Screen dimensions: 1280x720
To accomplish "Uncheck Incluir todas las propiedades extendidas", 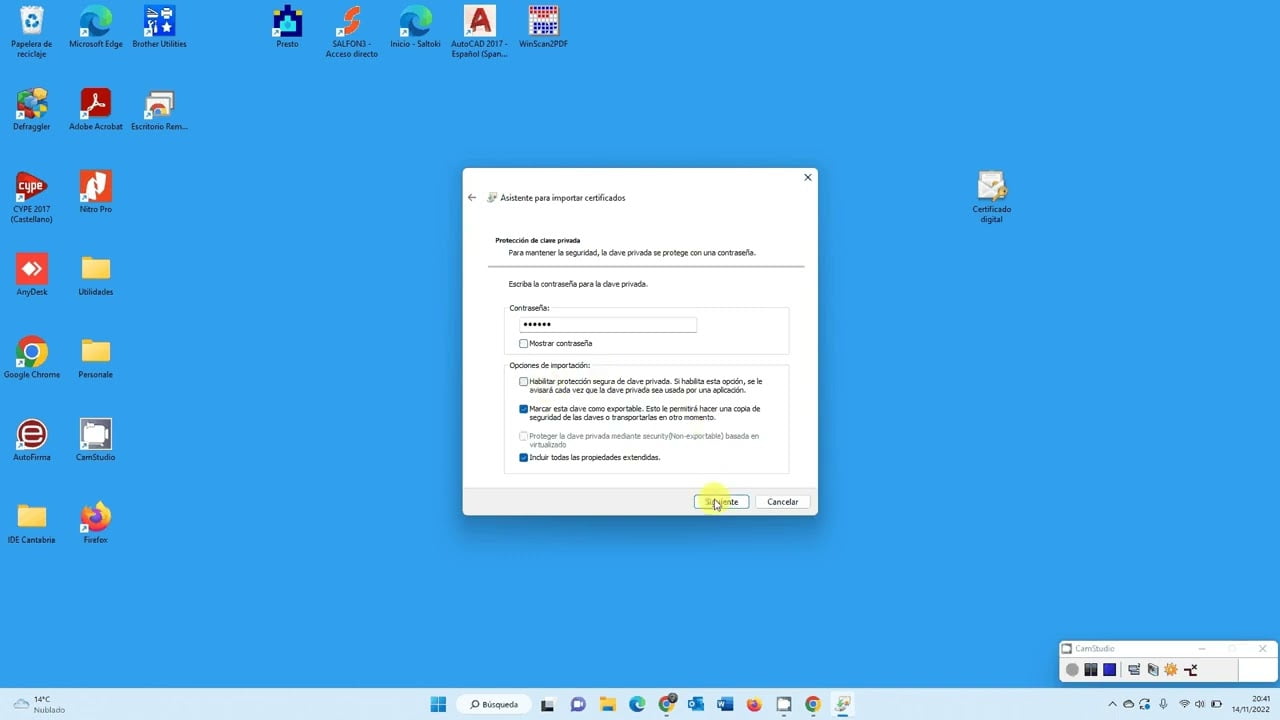I will click(x=524, y=457).
